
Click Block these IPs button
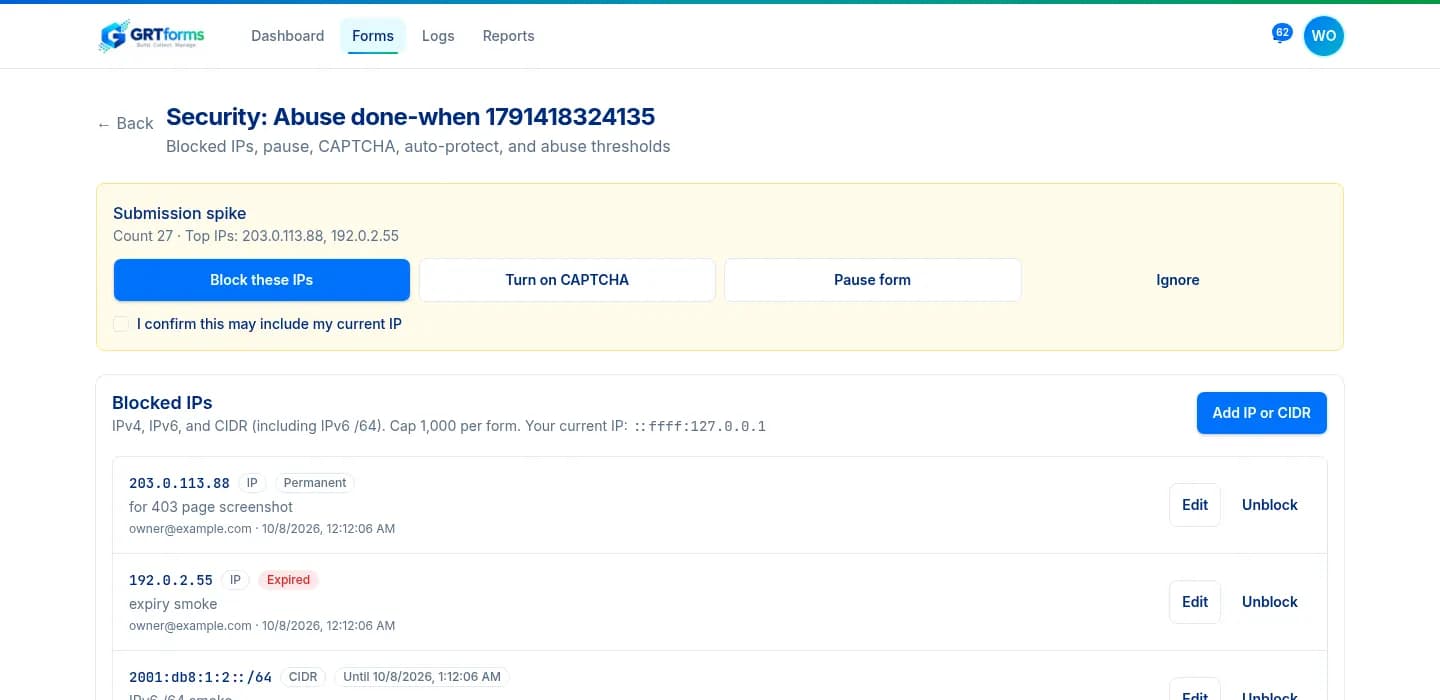click(x=262, y=280)
